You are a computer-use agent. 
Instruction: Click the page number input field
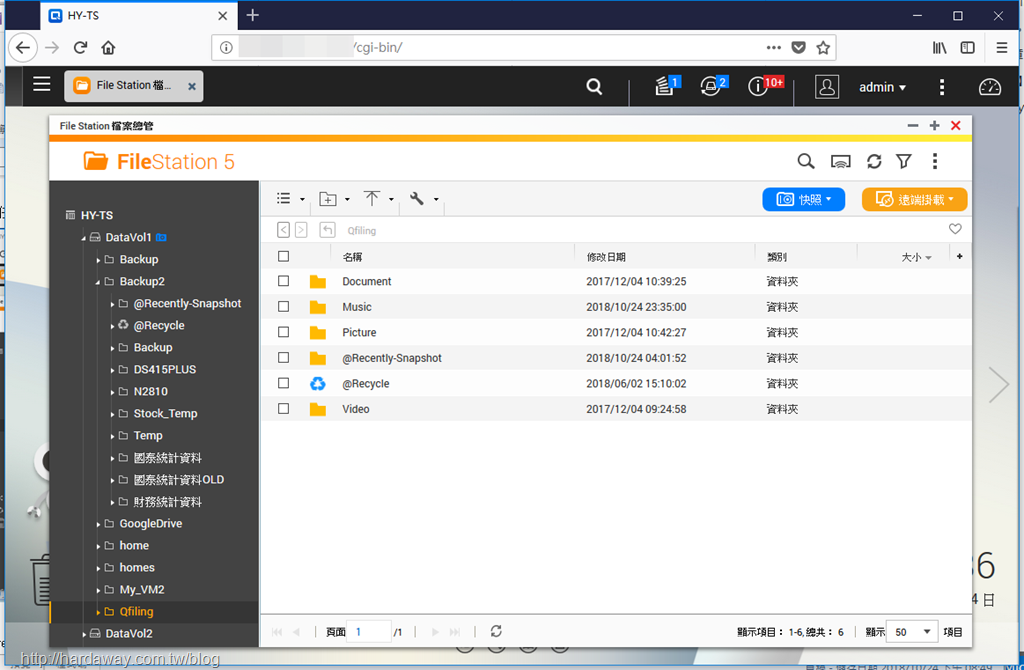tap(368, 631)
